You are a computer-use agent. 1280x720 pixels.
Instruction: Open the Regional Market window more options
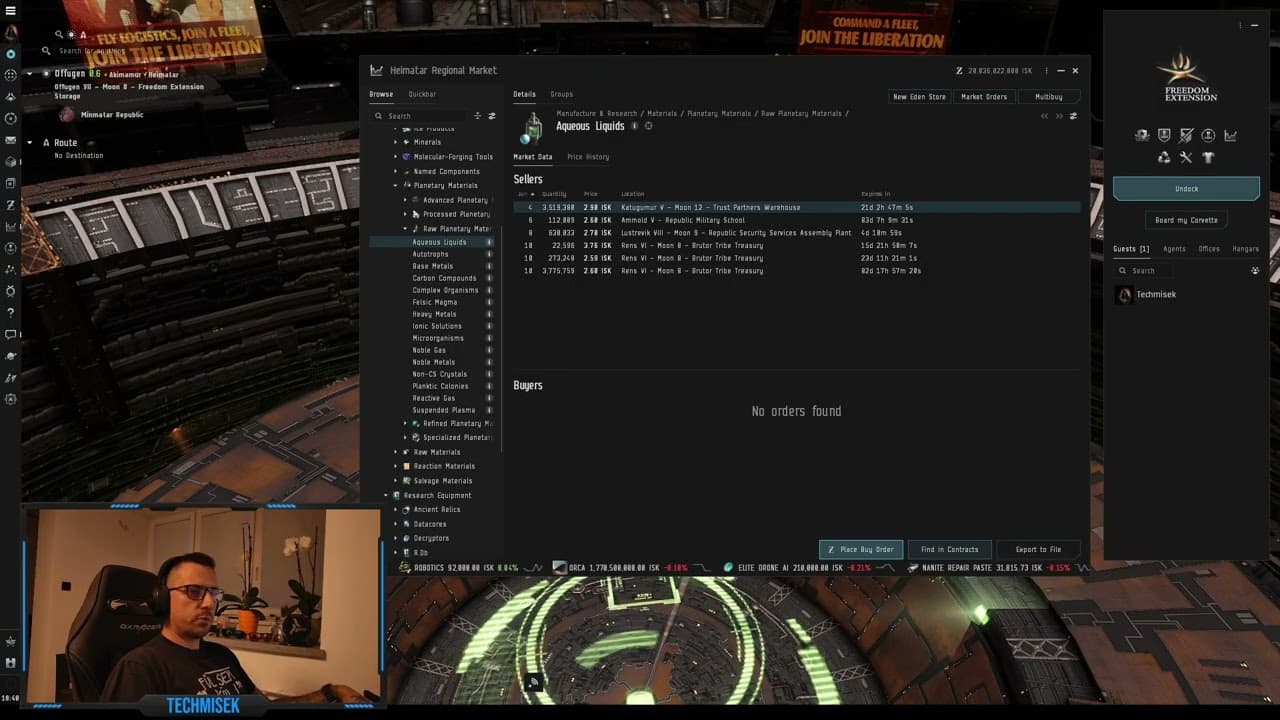coord(1046,71)
